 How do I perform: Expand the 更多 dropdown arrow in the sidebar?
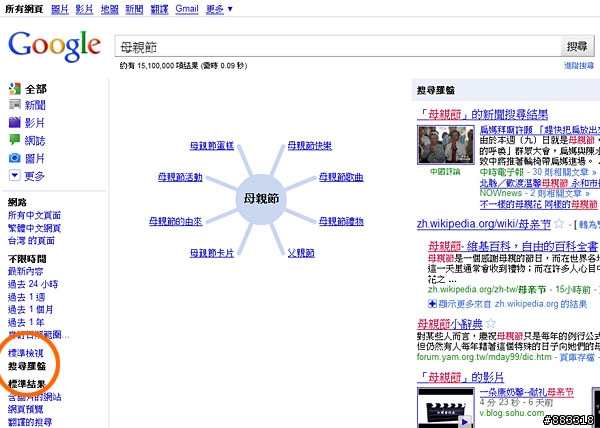tap(15, 176)
